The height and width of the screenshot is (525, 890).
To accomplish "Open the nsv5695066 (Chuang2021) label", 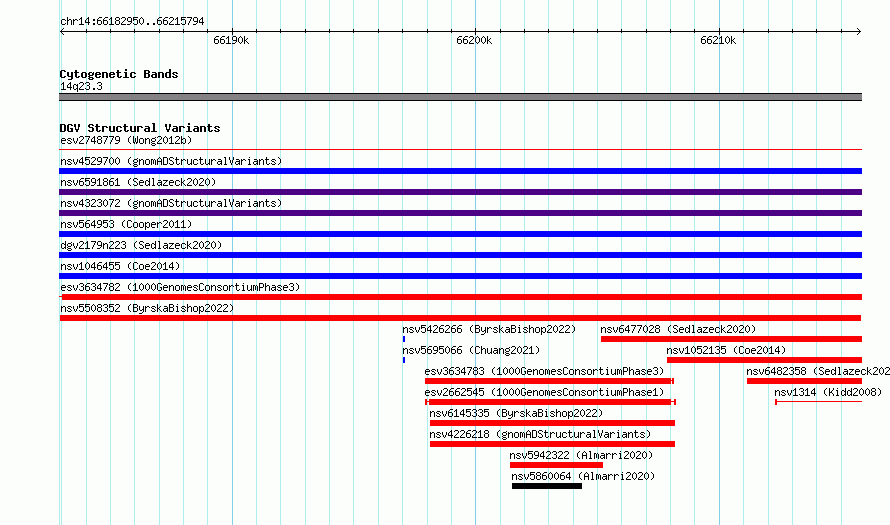I will [471, 350].
